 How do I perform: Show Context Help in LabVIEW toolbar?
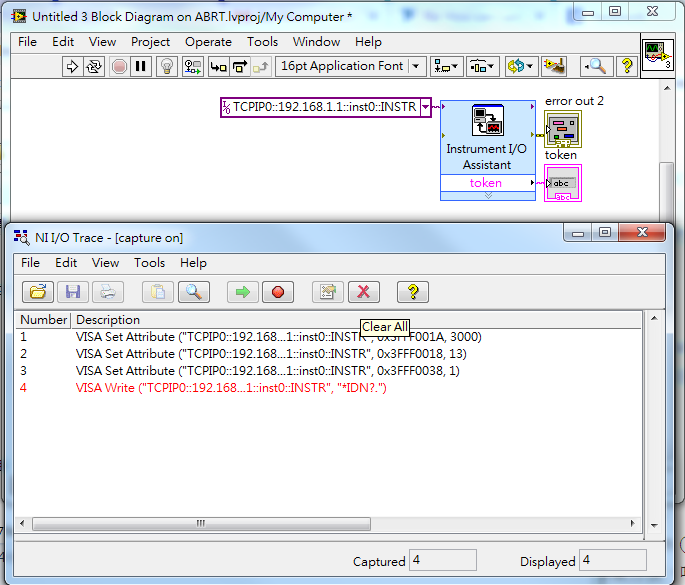click(x=627, y=66)
